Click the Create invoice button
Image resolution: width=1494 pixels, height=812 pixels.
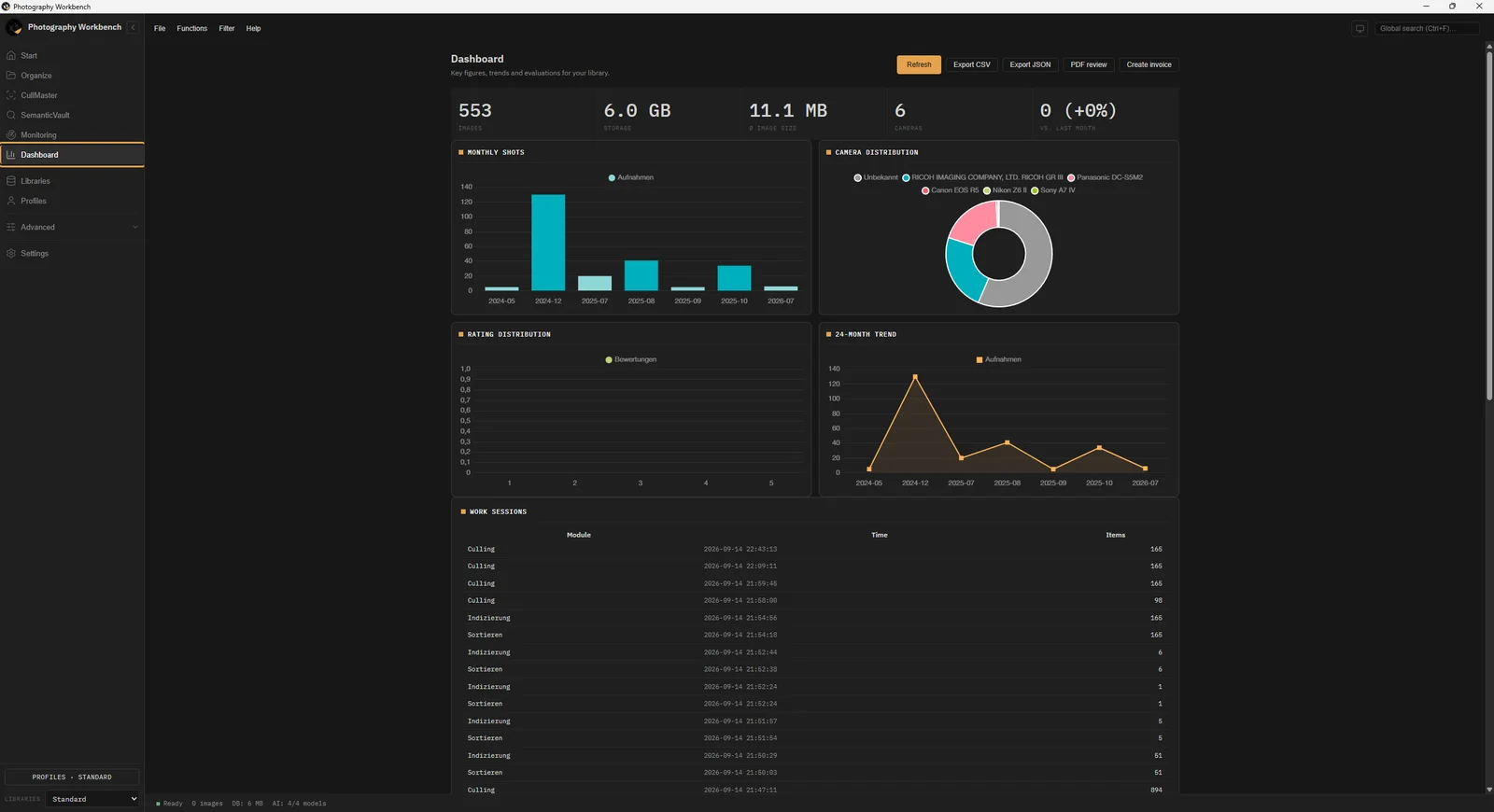[x=1149, y=64]
